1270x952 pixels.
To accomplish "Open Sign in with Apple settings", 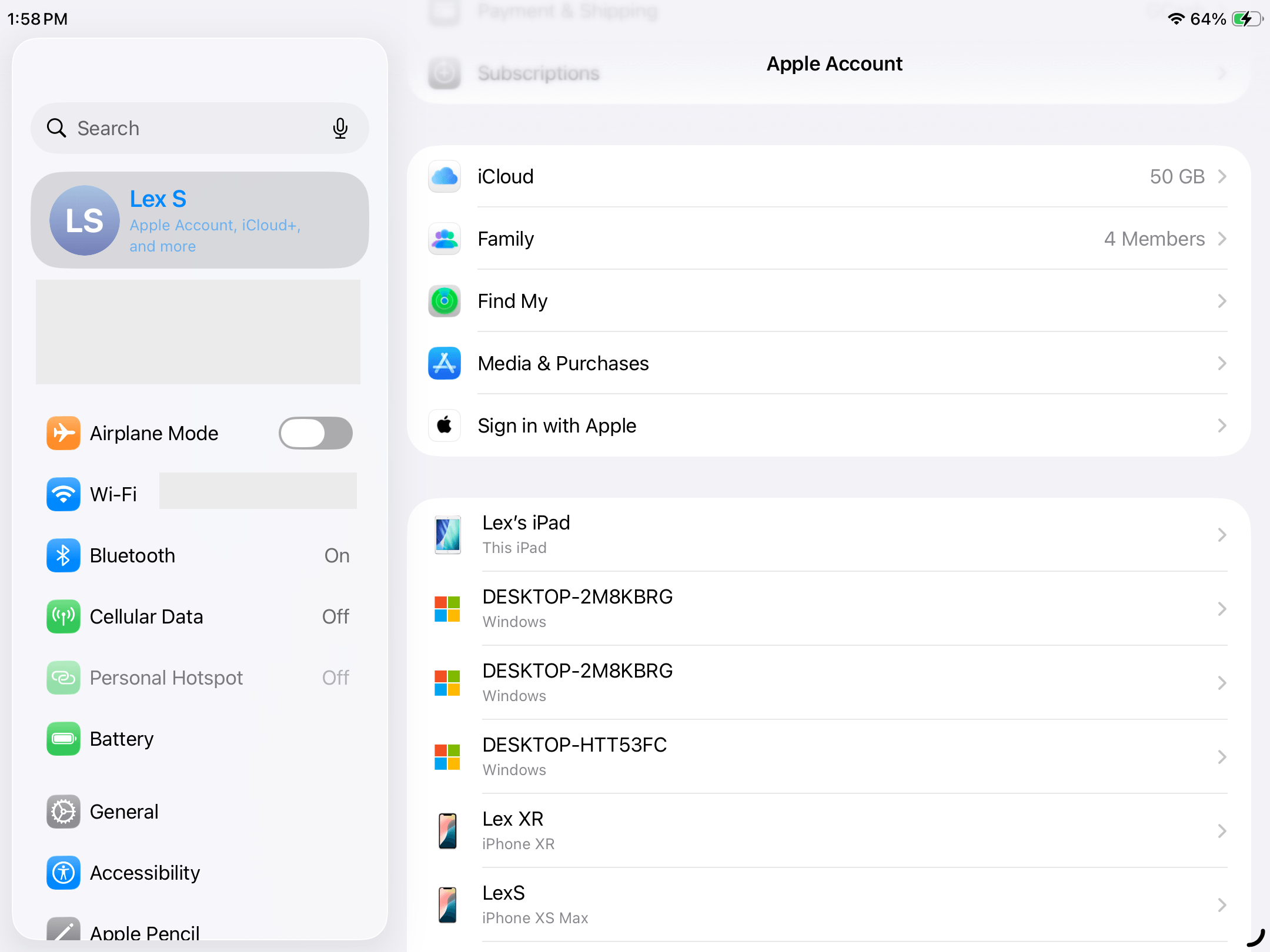I will (829, 425).
